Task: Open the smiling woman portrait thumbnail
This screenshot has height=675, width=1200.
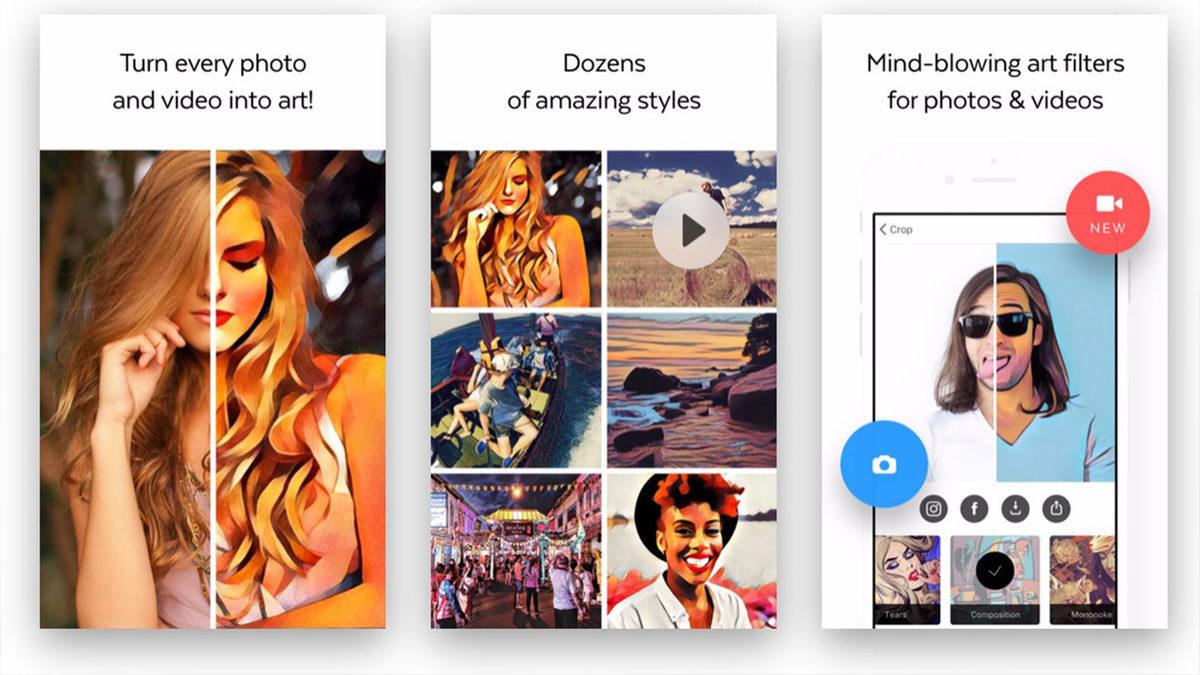Action: pyautogui.click(x=691, y=551)
